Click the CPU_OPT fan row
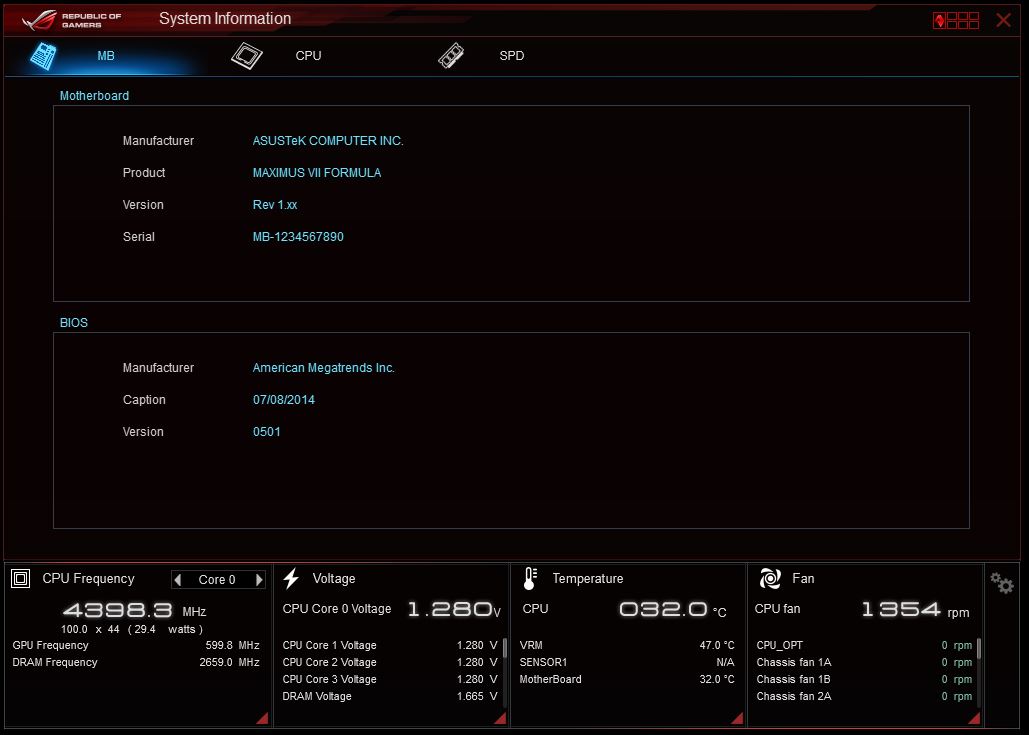The image size is (1029, 735). pos(864,645)
